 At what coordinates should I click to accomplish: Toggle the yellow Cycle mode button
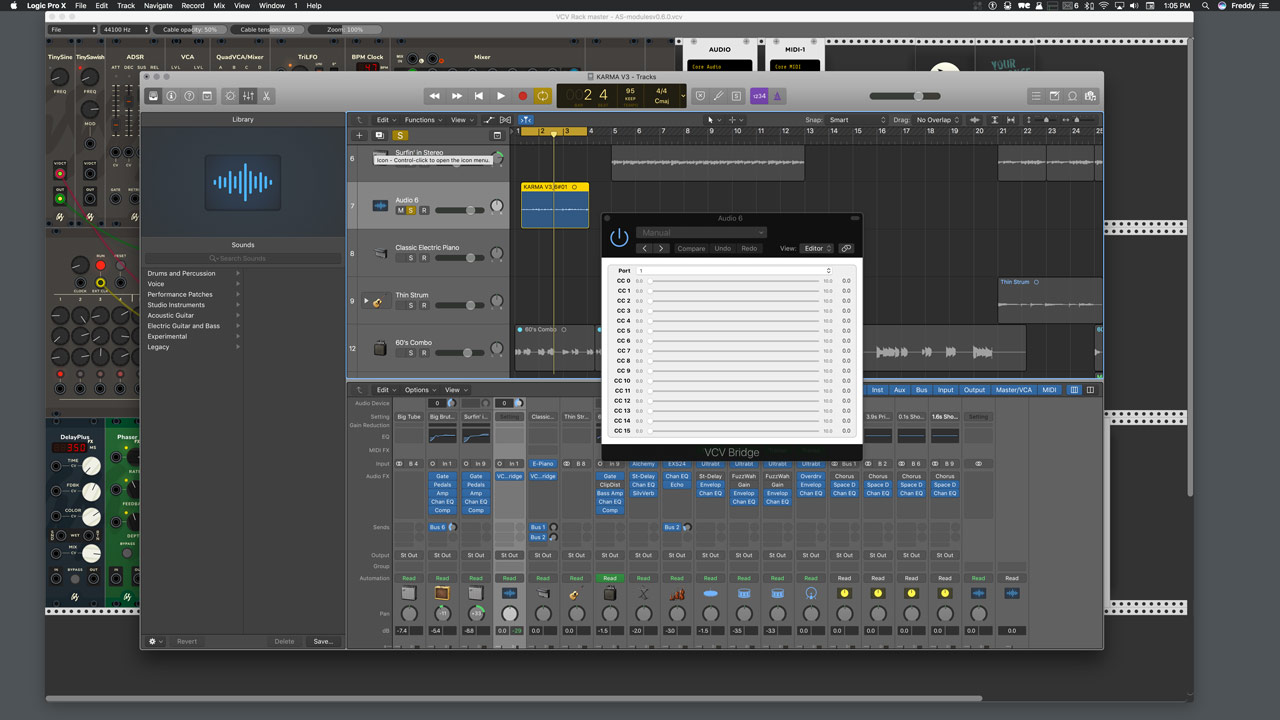543,96
